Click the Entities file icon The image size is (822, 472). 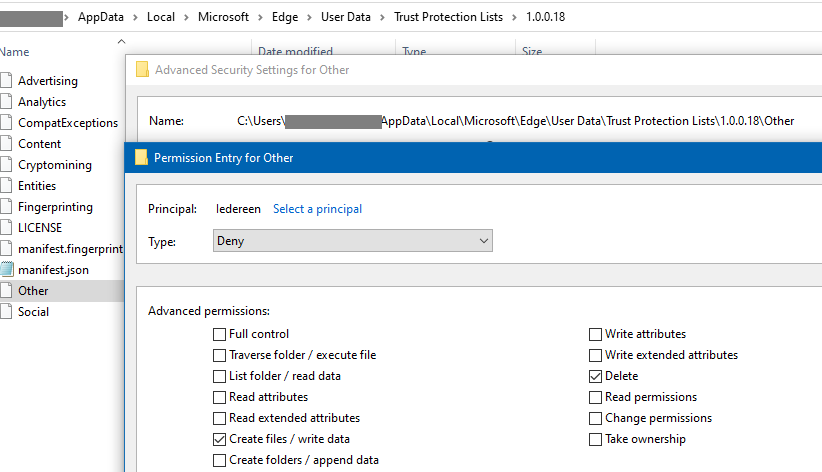(x=7, y=186)
